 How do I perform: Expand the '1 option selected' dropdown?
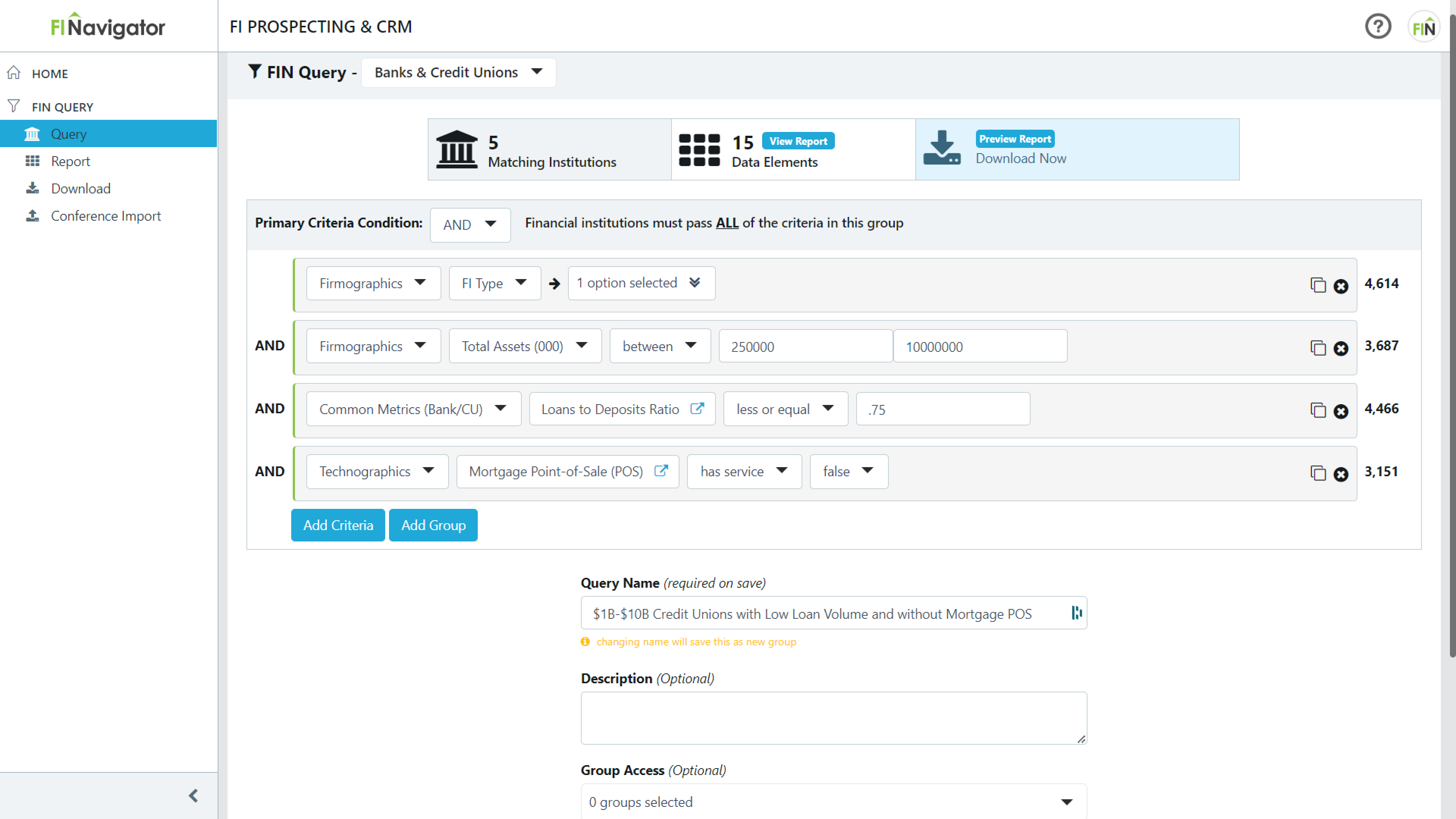point(641,283)
